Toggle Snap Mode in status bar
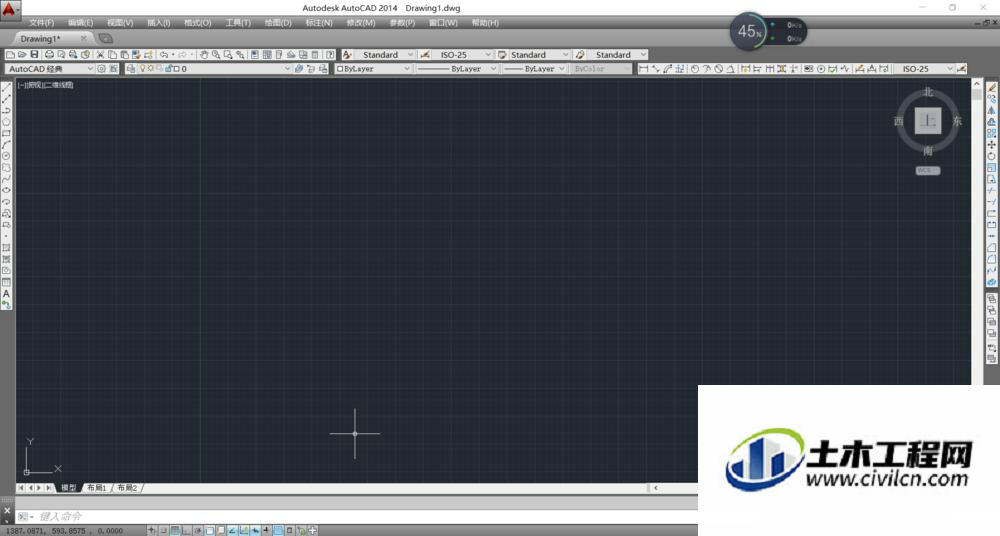The height and width of the screenshot is (536, 1000). point(163,530)
